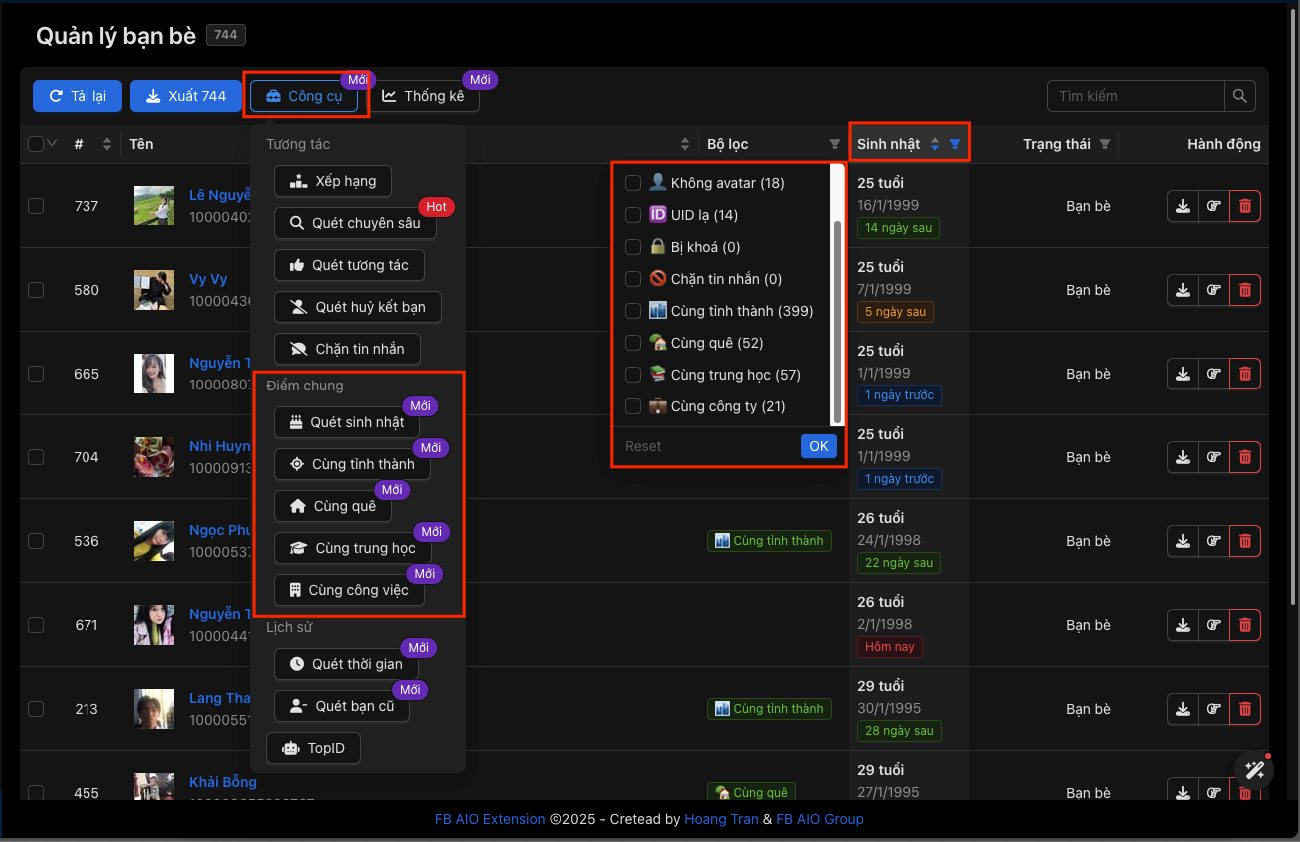The image size is (1300, 842).
Task: Click the blue filter icon beside Sinh nhật
Action: (x=955, y=144)
